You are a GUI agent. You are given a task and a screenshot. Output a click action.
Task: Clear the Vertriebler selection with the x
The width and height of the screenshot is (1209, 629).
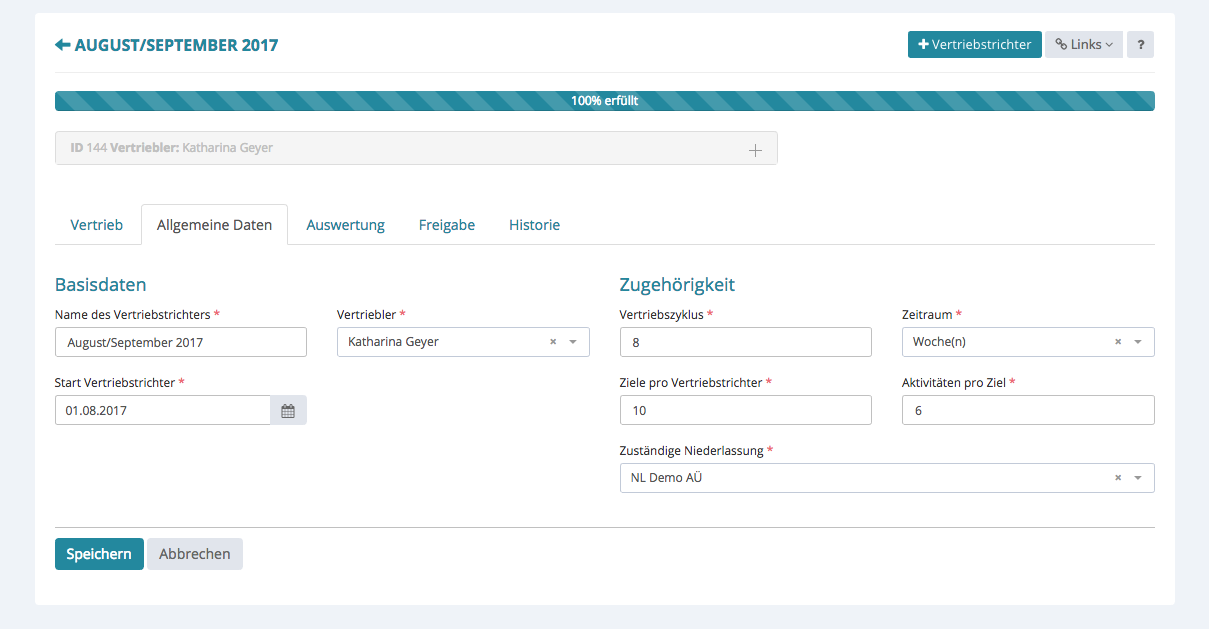pos(553,342)
